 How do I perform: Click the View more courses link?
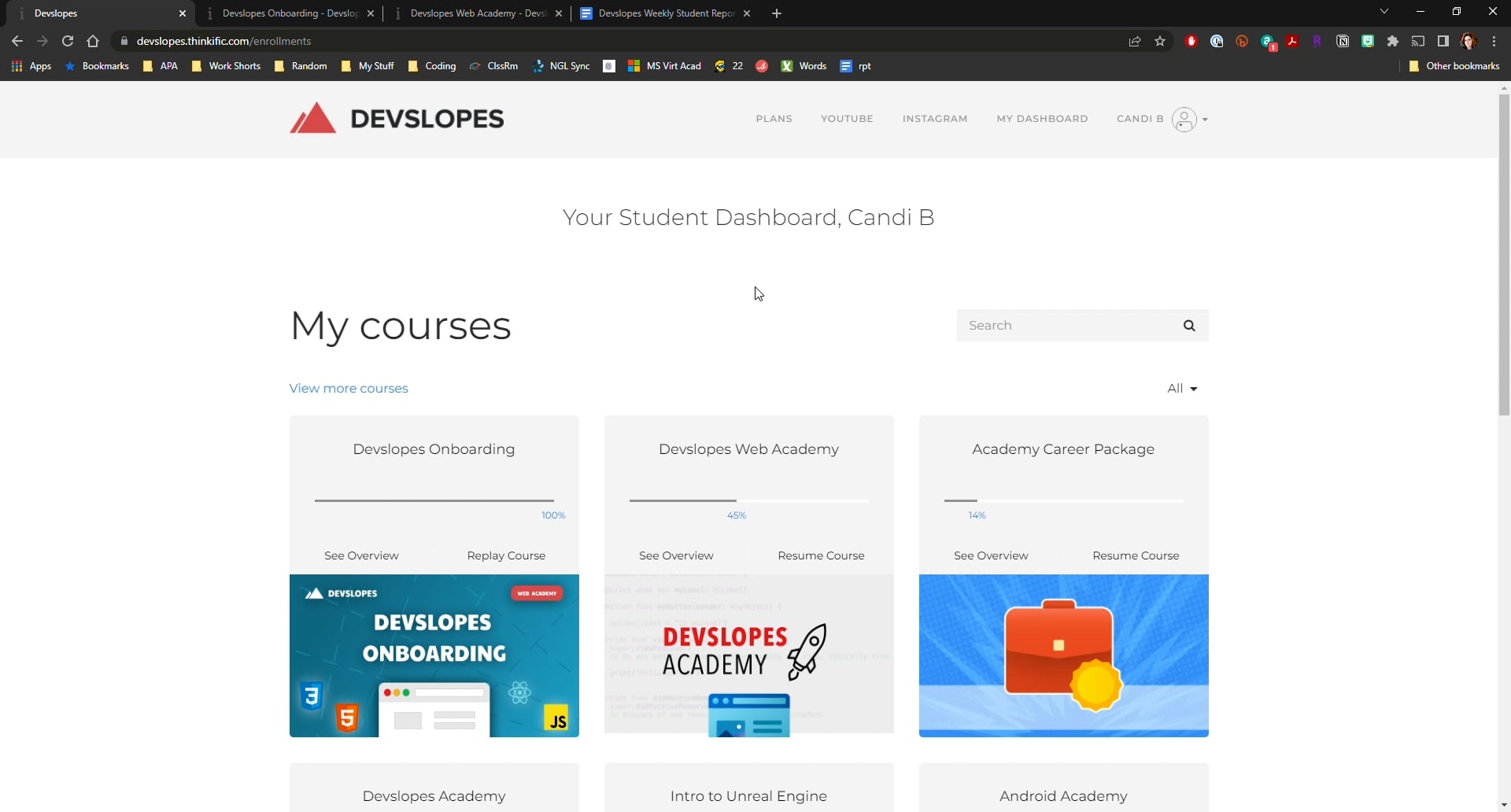pyautogui.click(x=349, y=388)
